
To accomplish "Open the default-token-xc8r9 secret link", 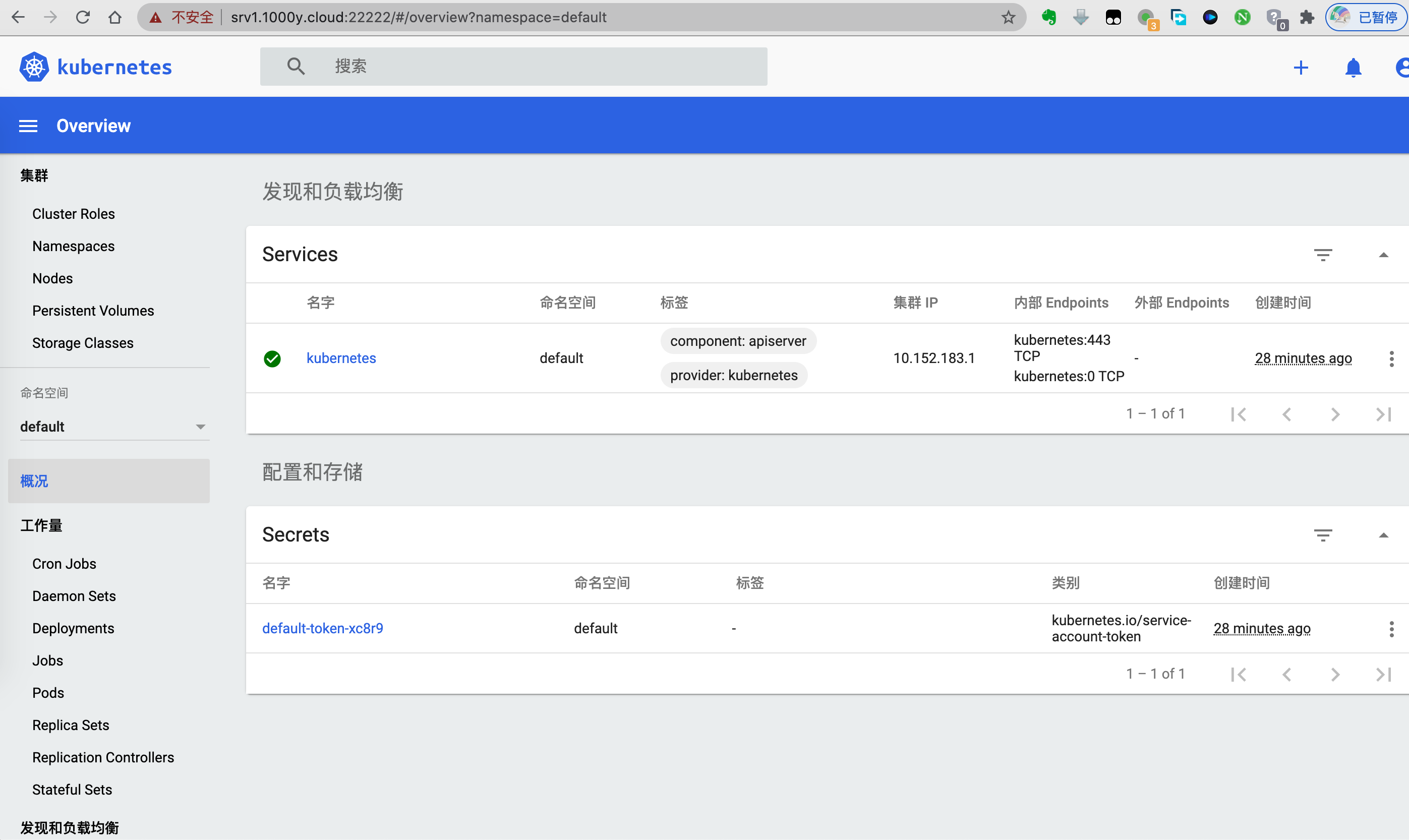I will (323, 628).
